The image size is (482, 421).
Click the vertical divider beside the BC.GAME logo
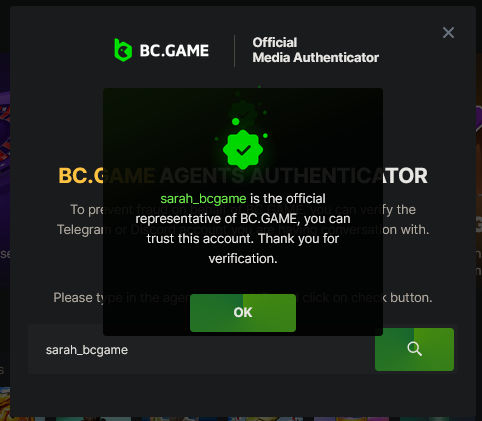coord(234,51)
